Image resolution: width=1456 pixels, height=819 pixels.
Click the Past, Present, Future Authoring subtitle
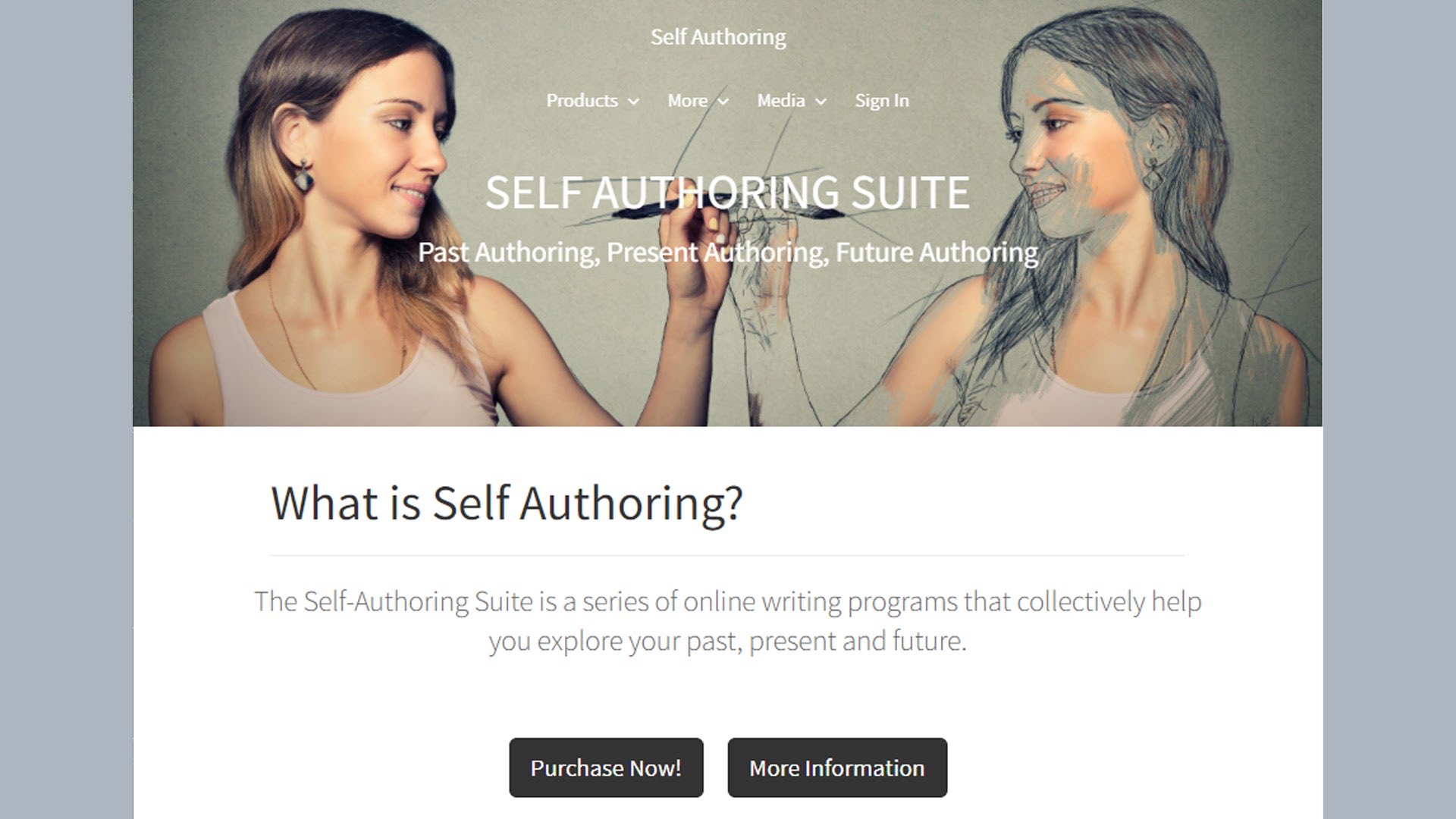click(x=728, y=253)
